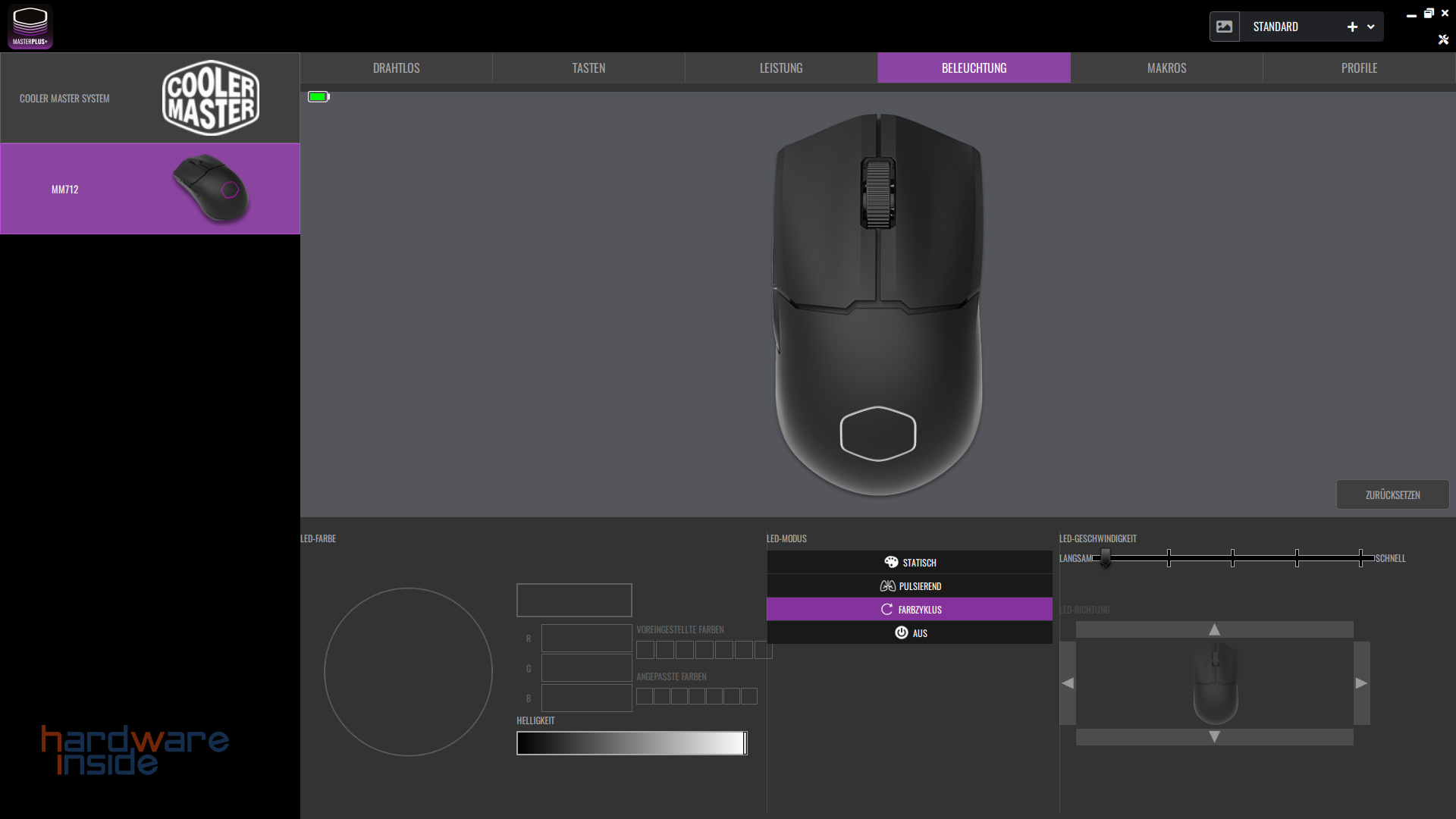This screenshot has width=1456, height=819.
Task: Select the STATISCH LED mode
Action: 910,562
